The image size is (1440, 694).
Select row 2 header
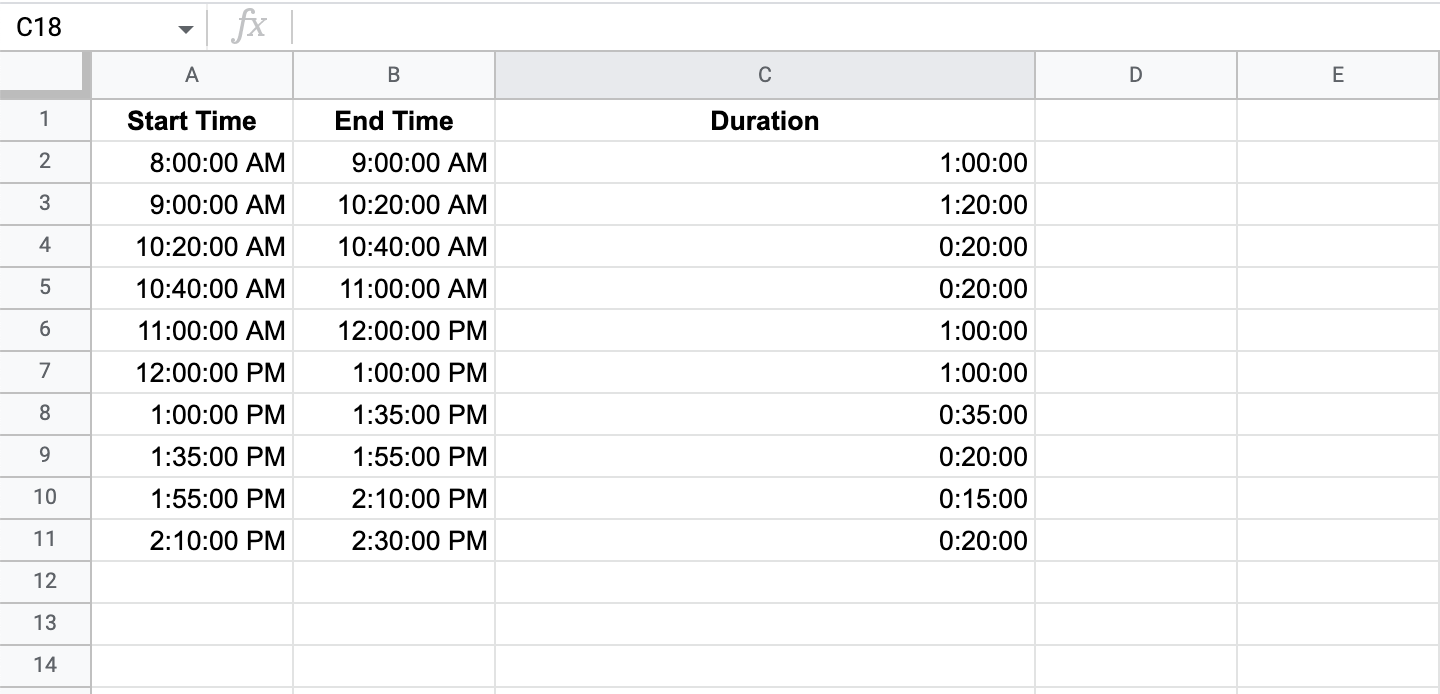45,162
